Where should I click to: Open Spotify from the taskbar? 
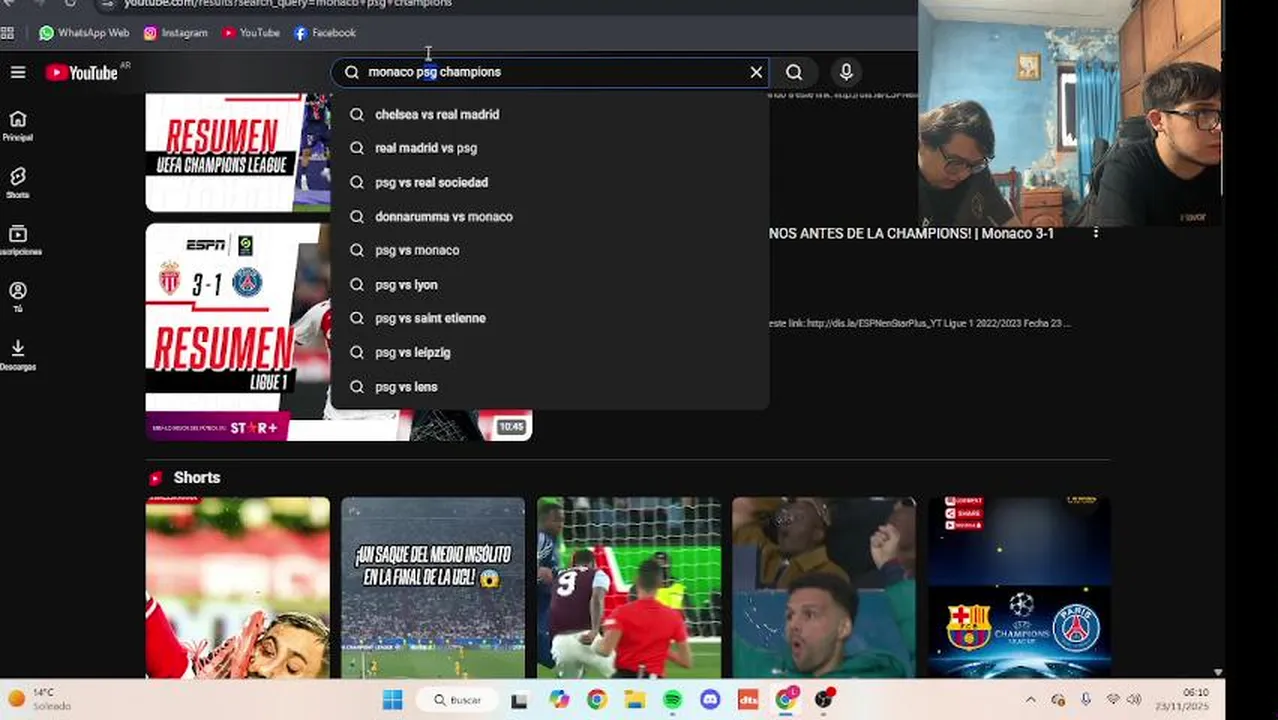coord(672,700)
